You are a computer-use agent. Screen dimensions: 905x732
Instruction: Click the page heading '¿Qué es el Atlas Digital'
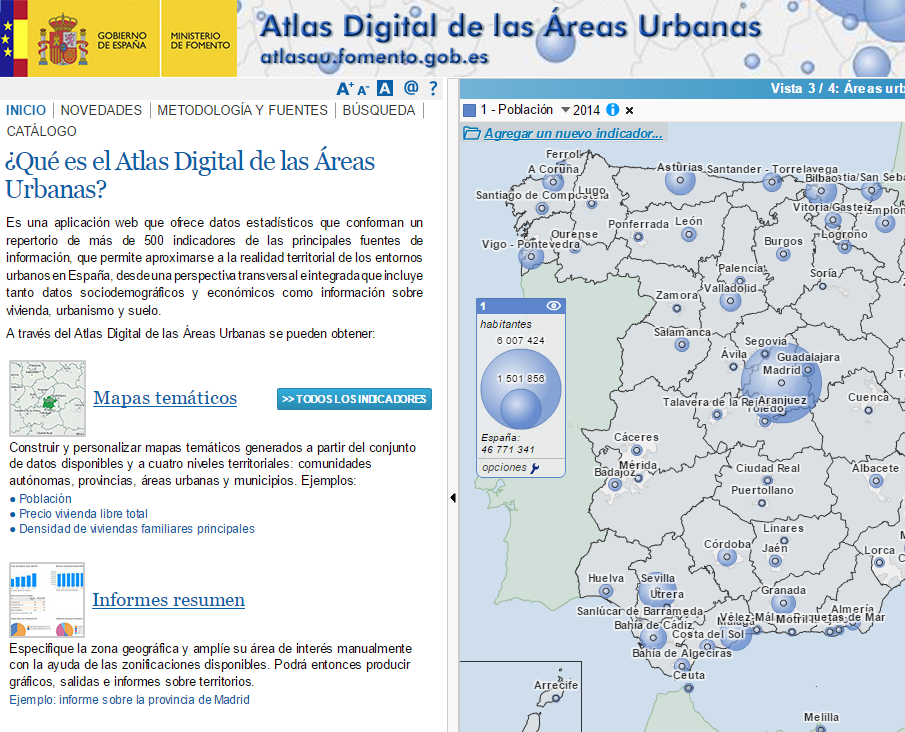click(190, 175)
